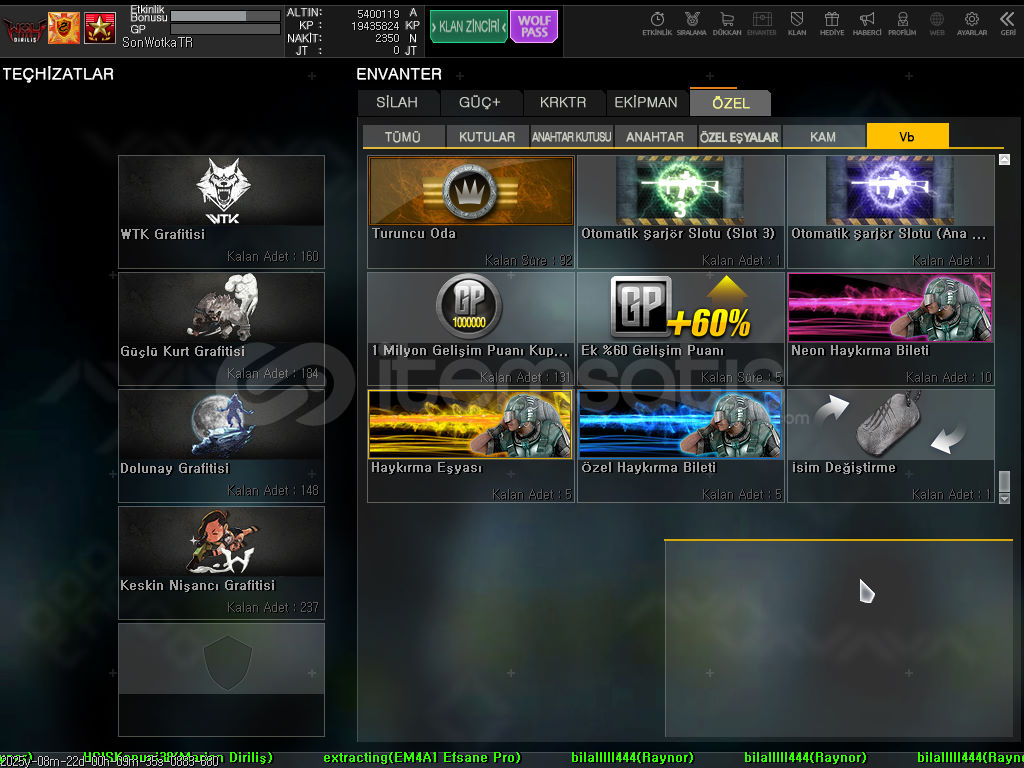Select equipped Dolunay Grafitisi
This screenshot has width=1024, height=768.
(221, 446)
